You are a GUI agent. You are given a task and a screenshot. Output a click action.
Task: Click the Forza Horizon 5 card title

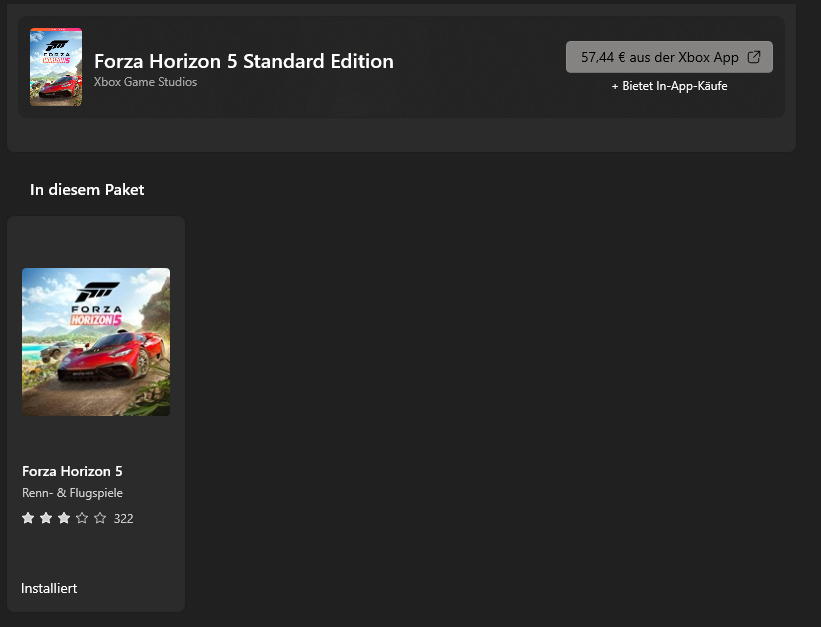click(x=72, y=471)
